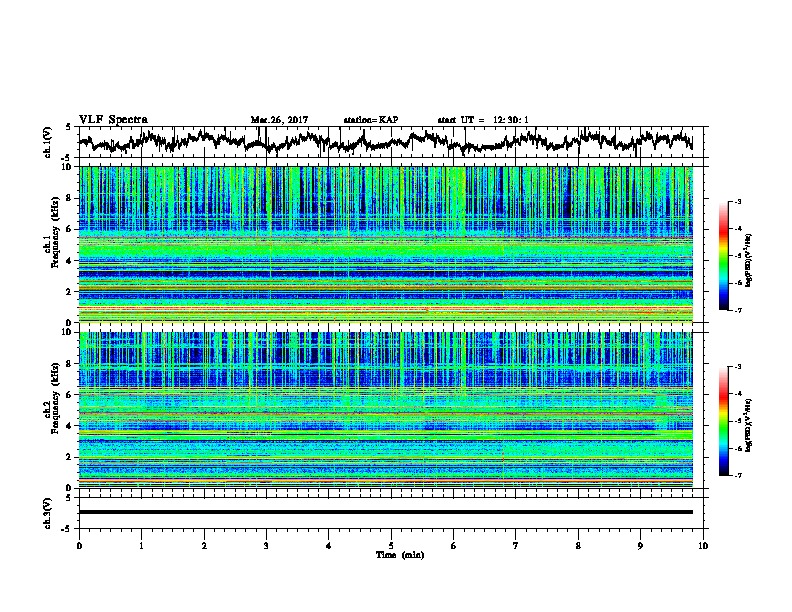Click the date label "Mar.26, 2017"
Image resolution: width=792 pixels, height=612 pixels.
pyautogui.click(x=279, y=120)
